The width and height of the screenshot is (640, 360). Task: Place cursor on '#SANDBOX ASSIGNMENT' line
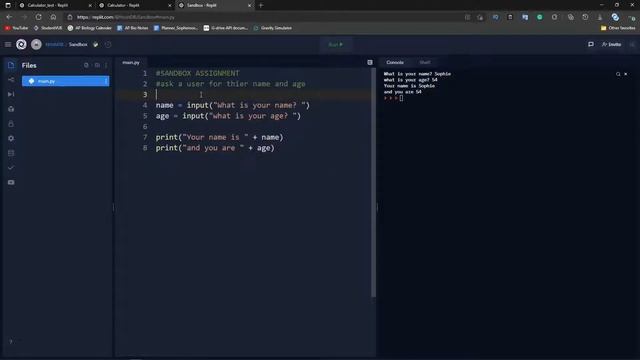point(198,73)
